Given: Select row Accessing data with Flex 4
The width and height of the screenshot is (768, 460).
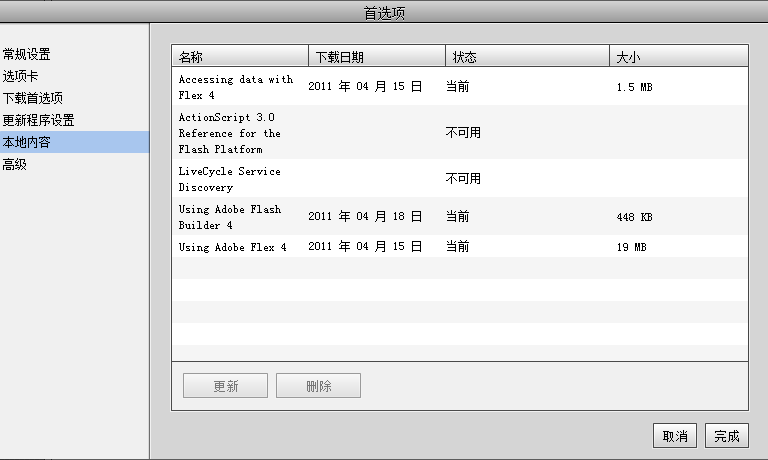Looking at the screenshot, I should pyautogui.click(x=460, y=86).
